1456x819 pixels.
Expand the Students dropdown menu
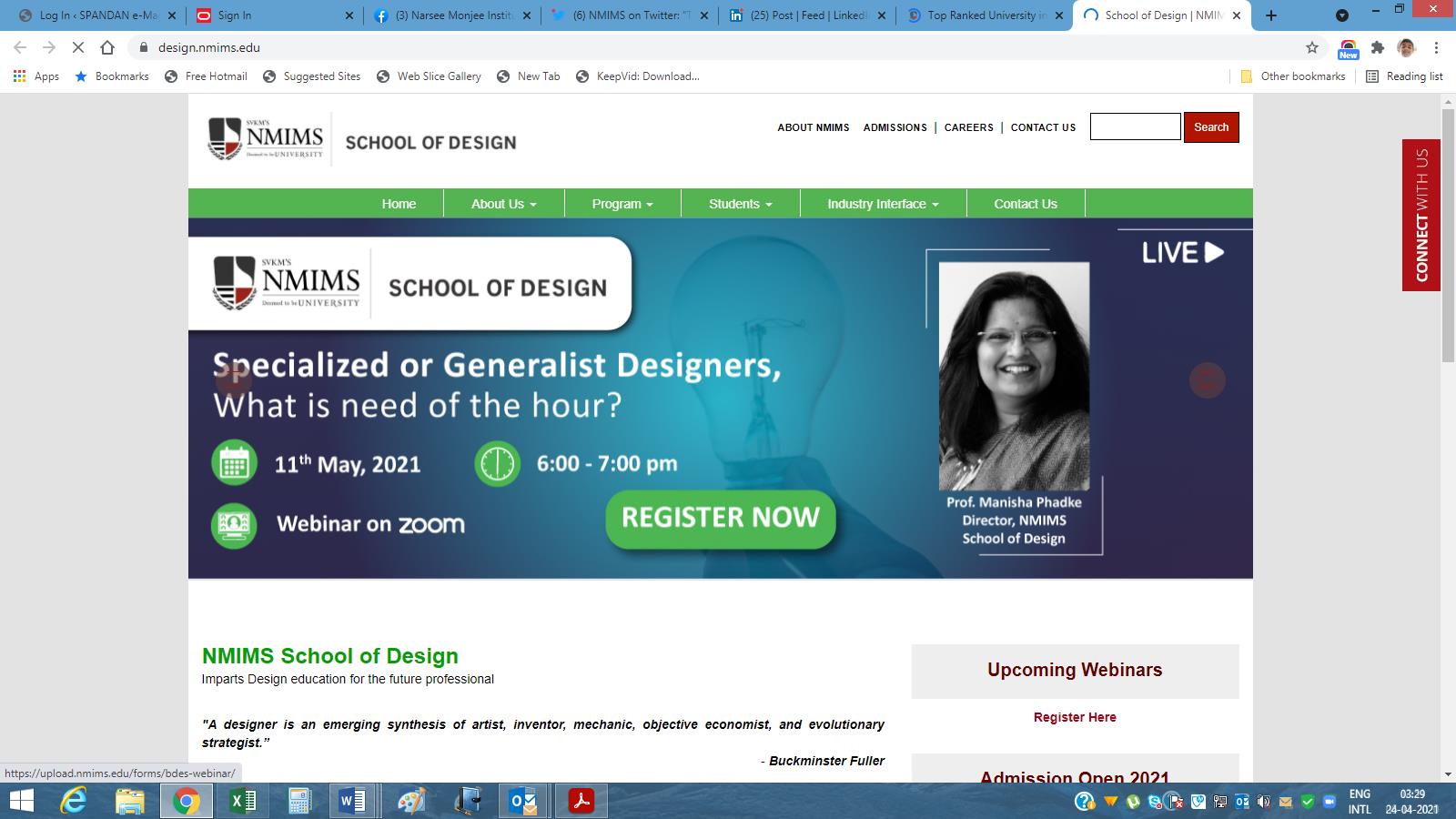click(740, 204)
